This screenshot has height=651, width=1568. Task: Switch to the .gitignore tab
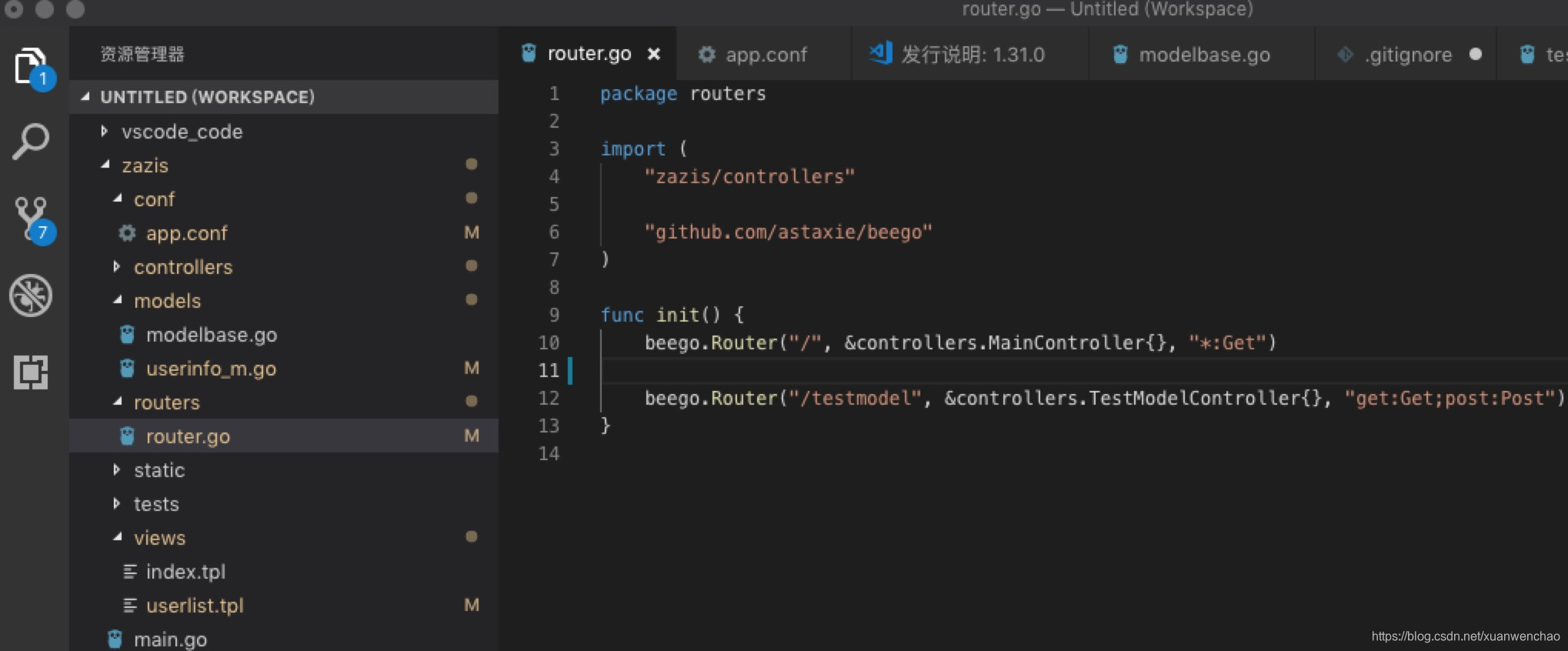click(x=1406, y=54)
